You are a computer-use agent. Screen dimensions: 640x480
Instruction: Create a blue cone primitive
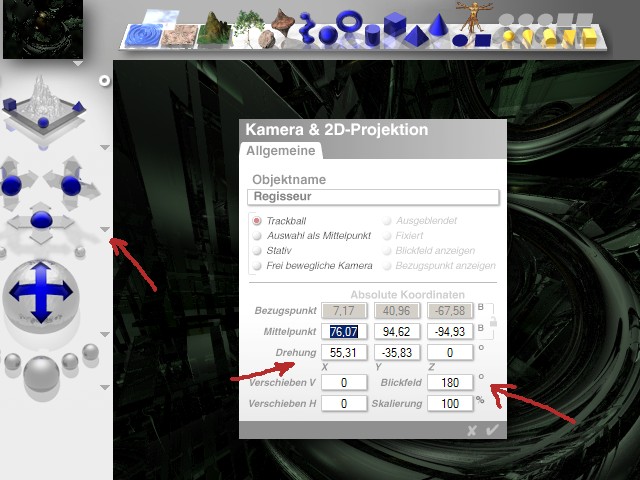tap(438, 24)
